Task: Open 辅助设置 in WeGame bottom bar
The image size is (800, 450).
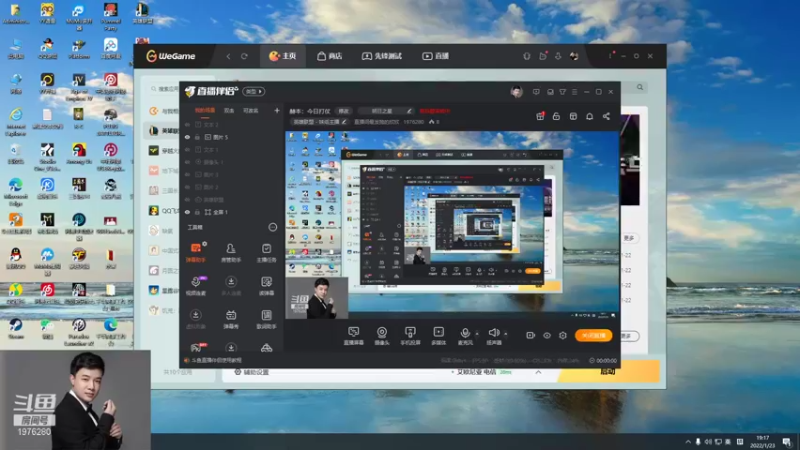Action: [x=251, y=372]
